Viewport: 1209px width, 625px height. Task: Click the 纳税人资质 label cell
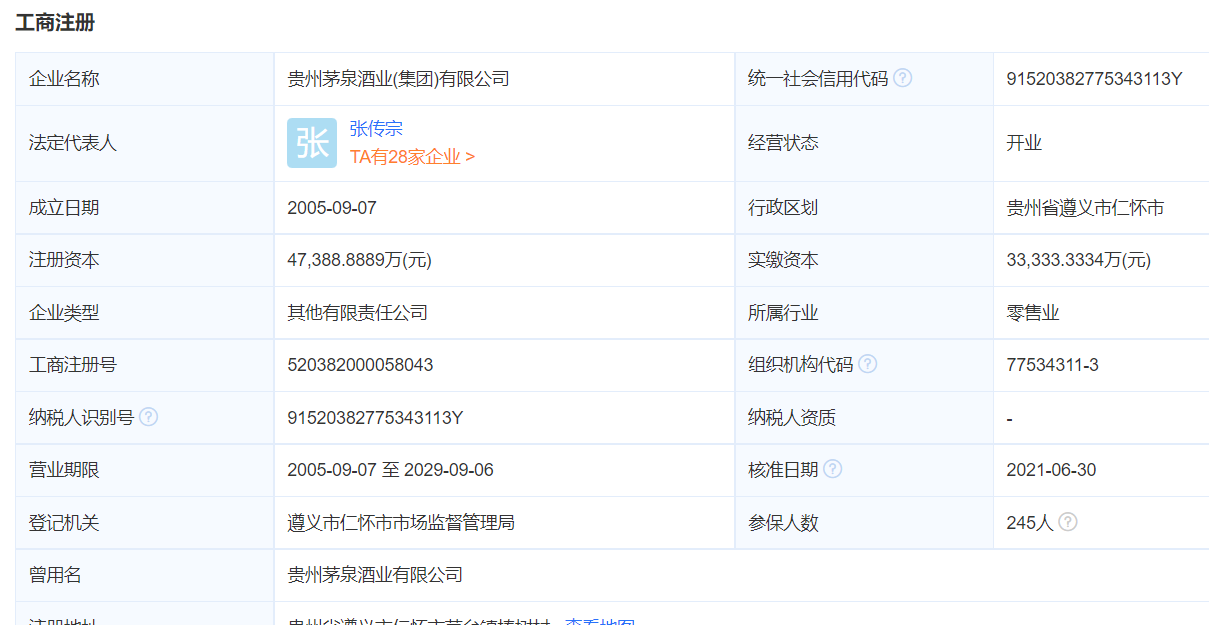864,417
